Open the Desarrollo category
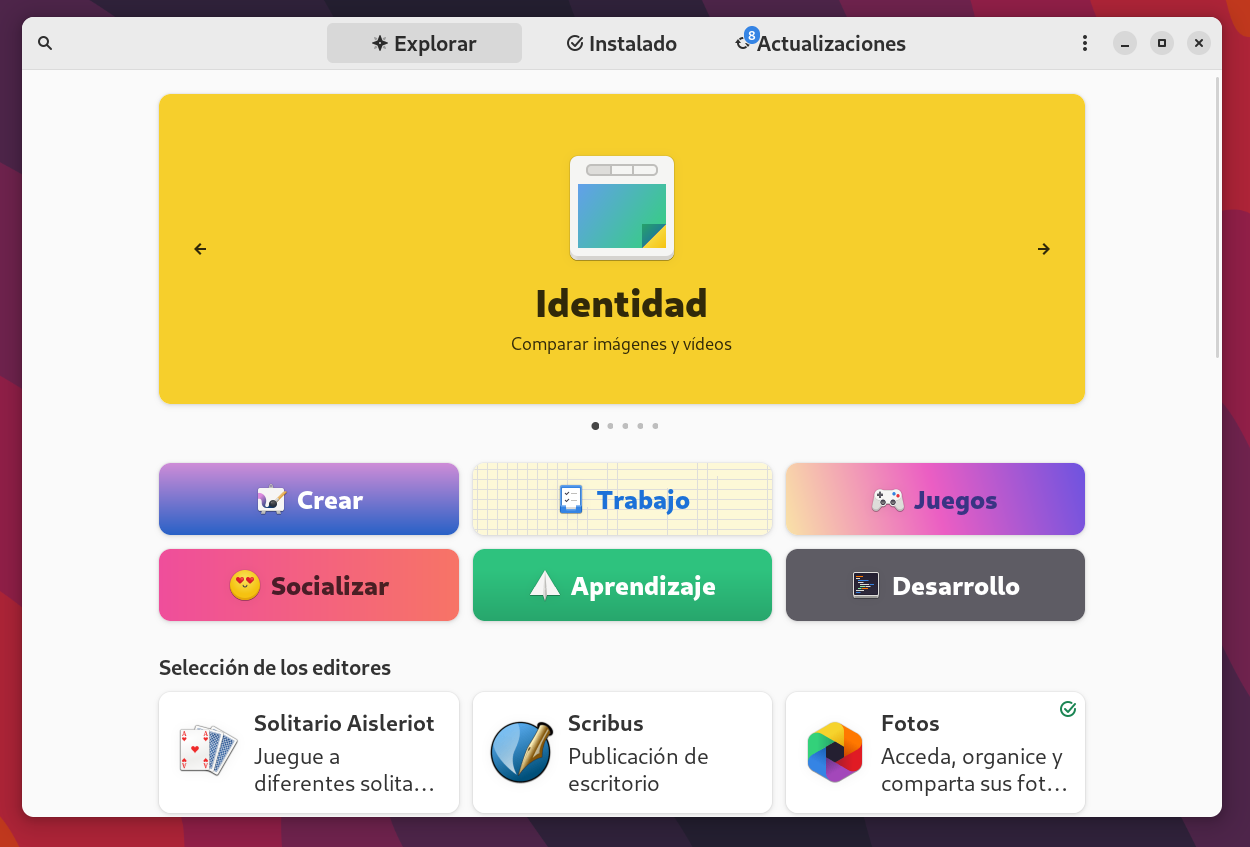1250x847 pixels. tap(935, 585)
